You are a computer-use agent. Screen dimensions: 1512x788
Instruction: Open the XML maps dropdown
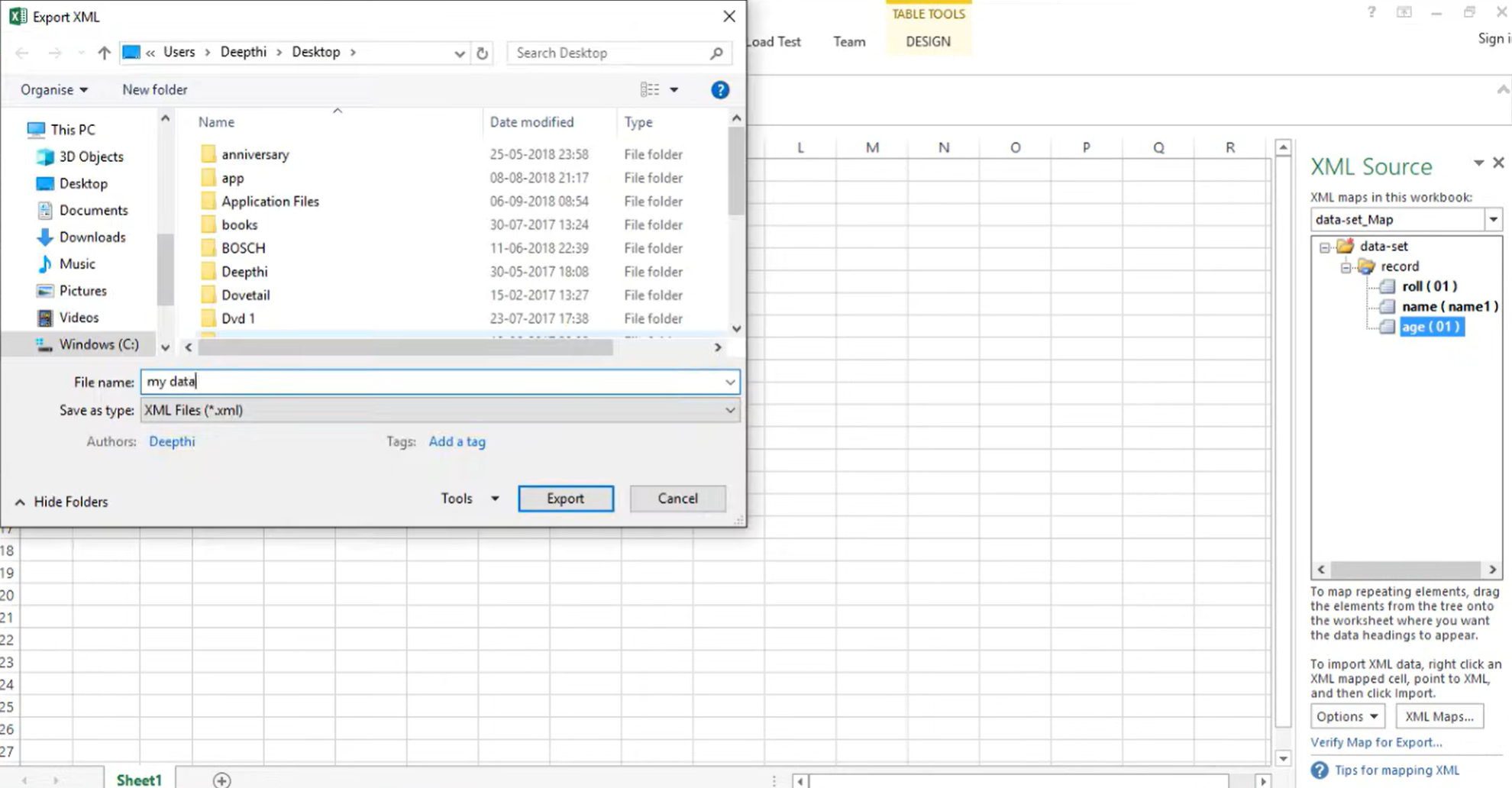point(1493,220)
